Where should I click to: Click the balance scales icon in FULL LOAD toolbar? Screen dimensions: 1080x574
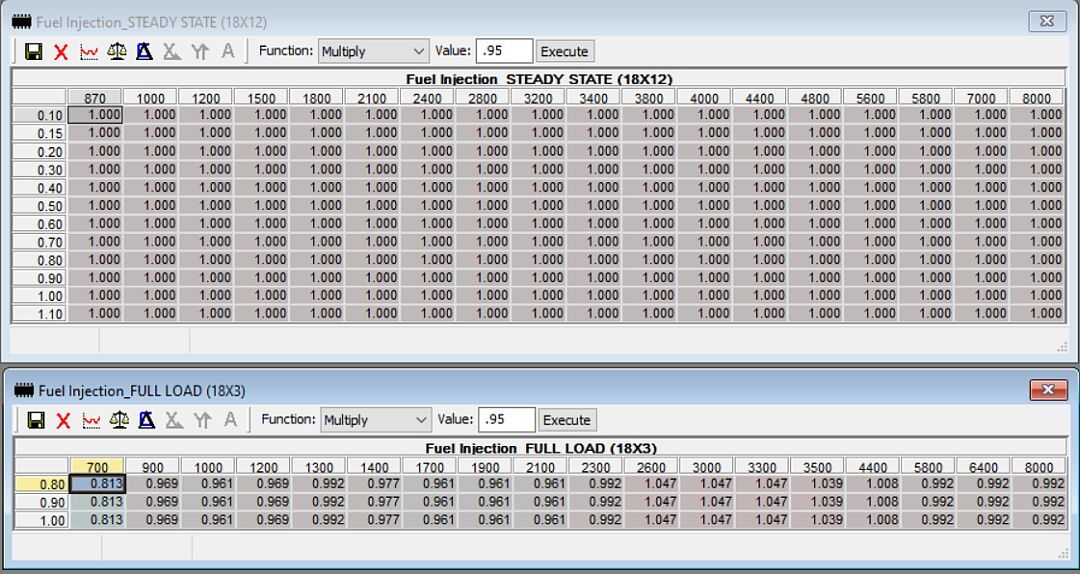[x=119, y=420]
